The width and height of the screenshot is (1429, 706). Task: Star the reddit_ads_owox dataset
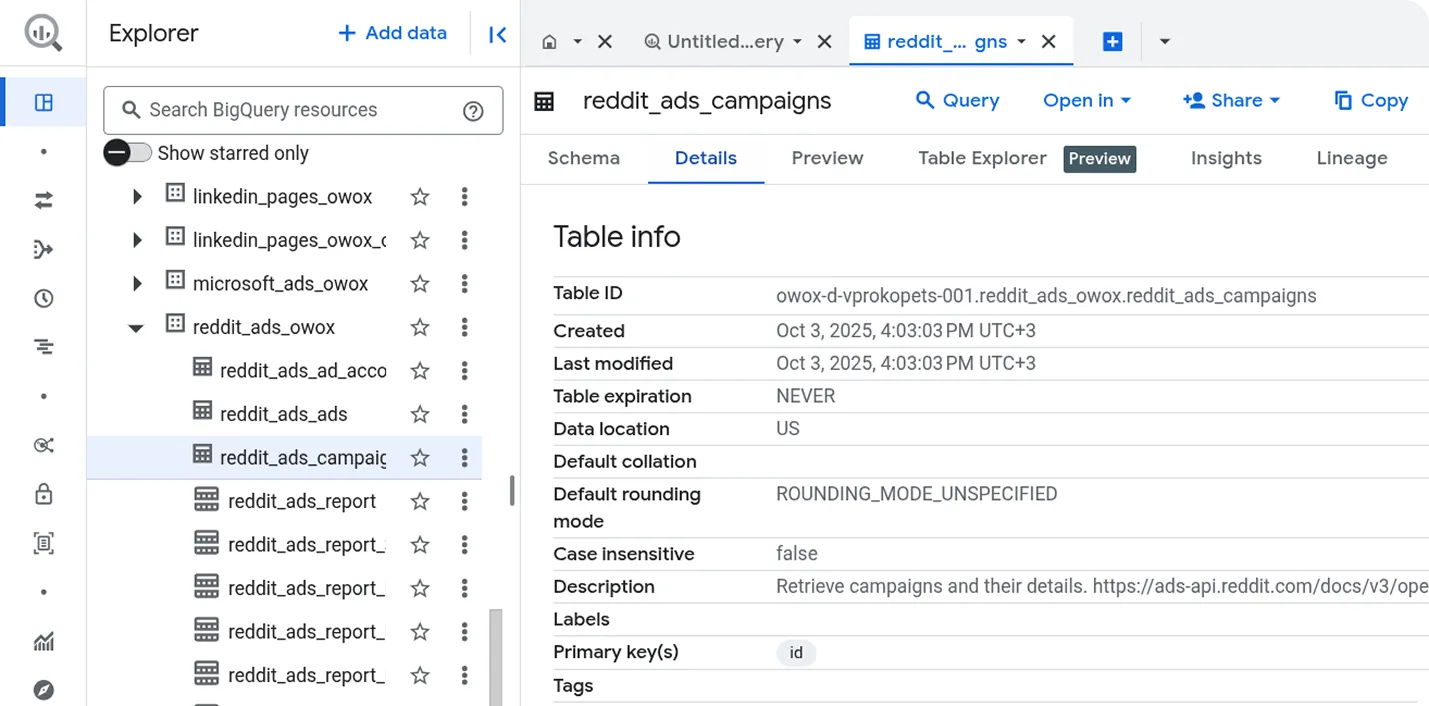[x=420, y=327]
